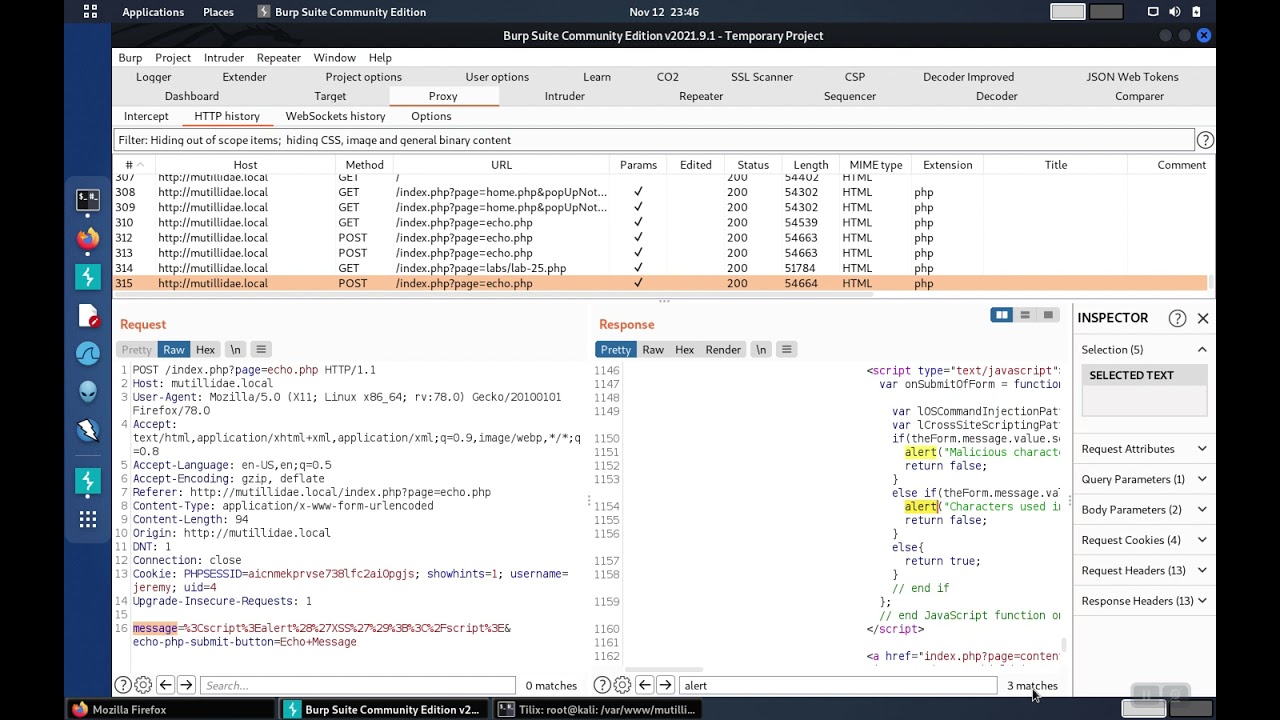Open the power icon in top bar
This screenshot has height=720, width=1280.
coord(1196,12)
